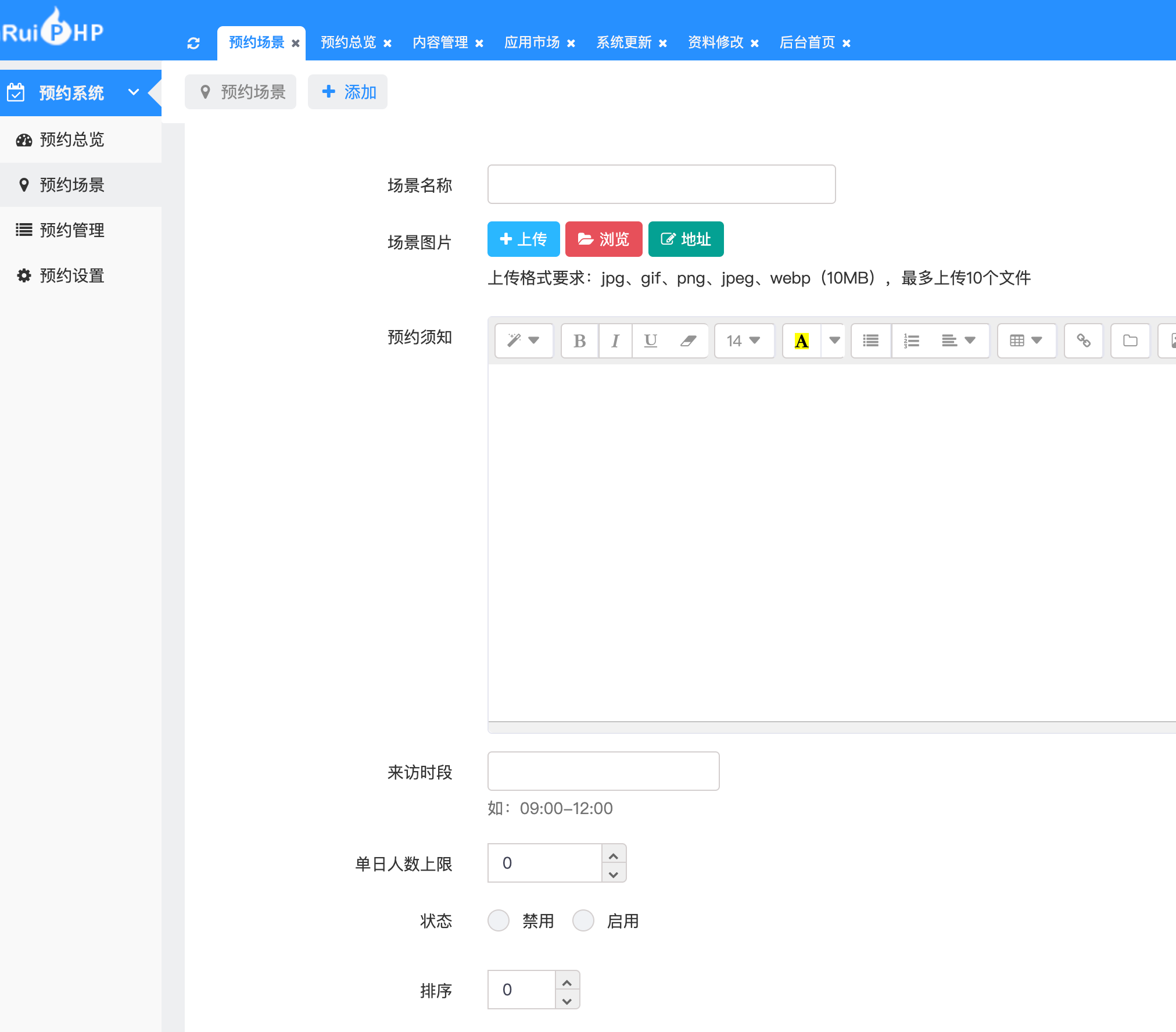Toggle bold formatting in the editor
1176x1032 pixels.
coord(579,341)
